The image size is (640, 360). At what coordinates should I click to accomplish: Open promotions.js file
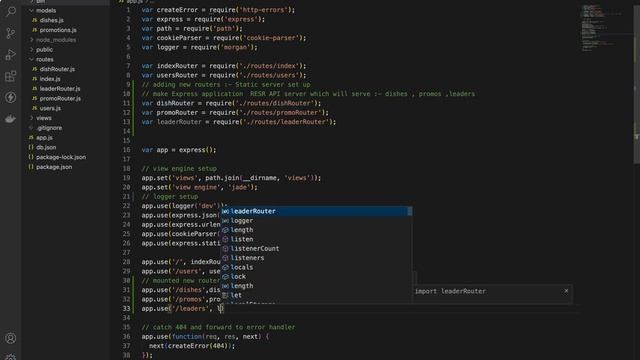tap(58, 30)
